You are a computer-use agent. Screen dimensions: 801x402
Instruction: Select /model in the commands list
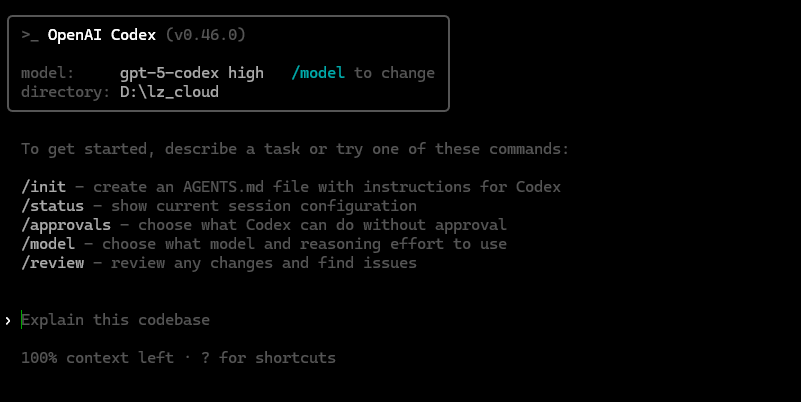(48, 244)
